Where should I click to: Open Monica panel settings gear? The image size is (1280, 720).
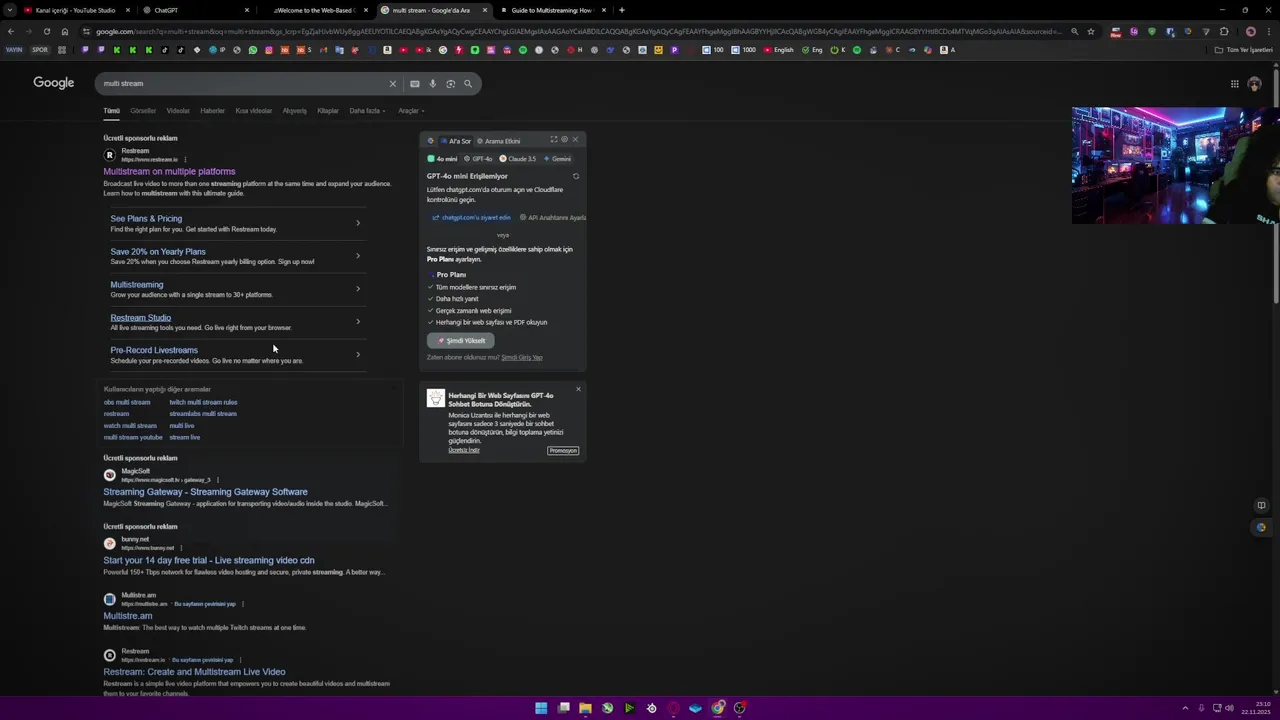tap(564, 140)
